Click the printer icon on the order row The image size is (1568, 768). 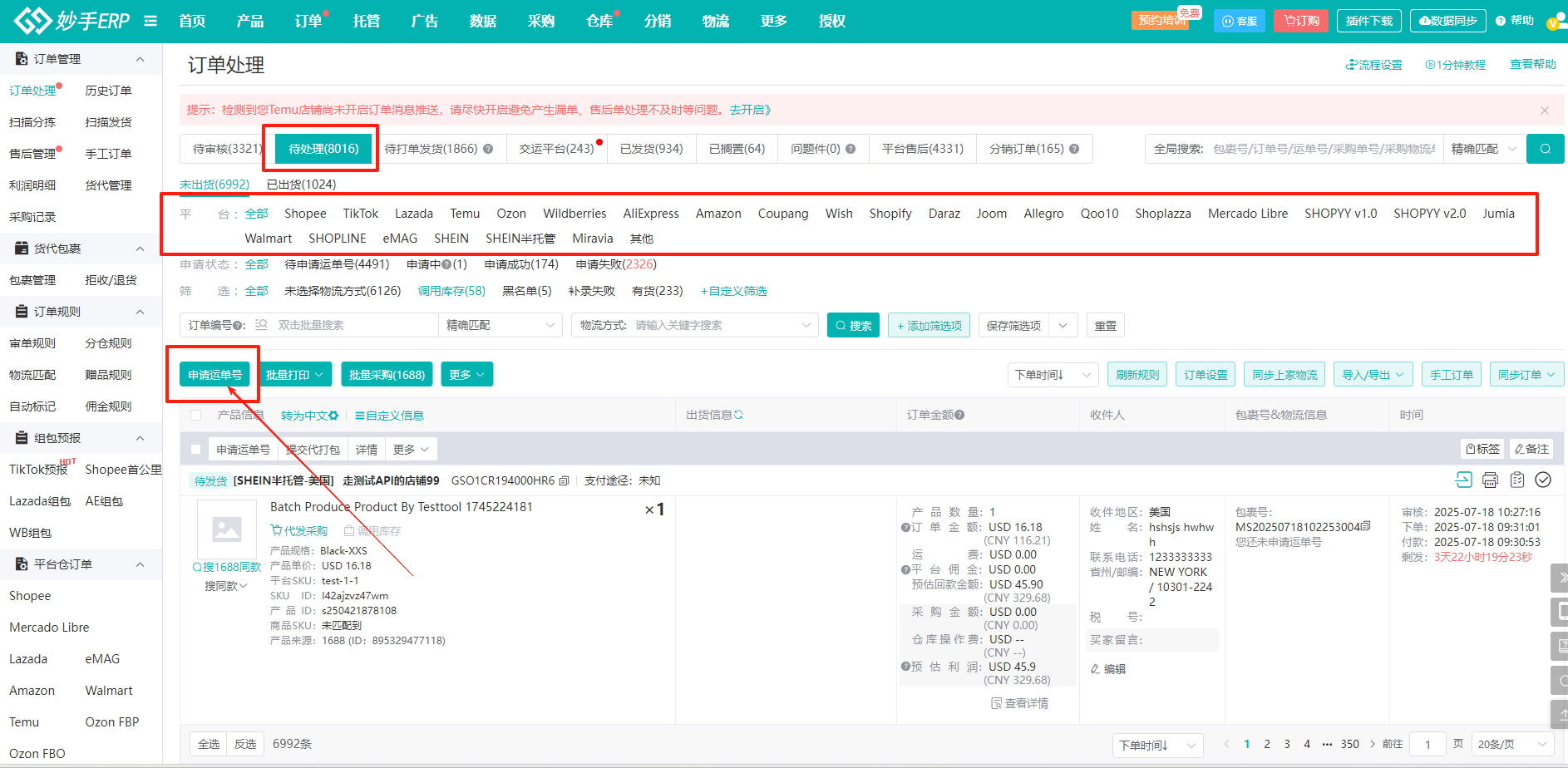tap(1490, 480)
